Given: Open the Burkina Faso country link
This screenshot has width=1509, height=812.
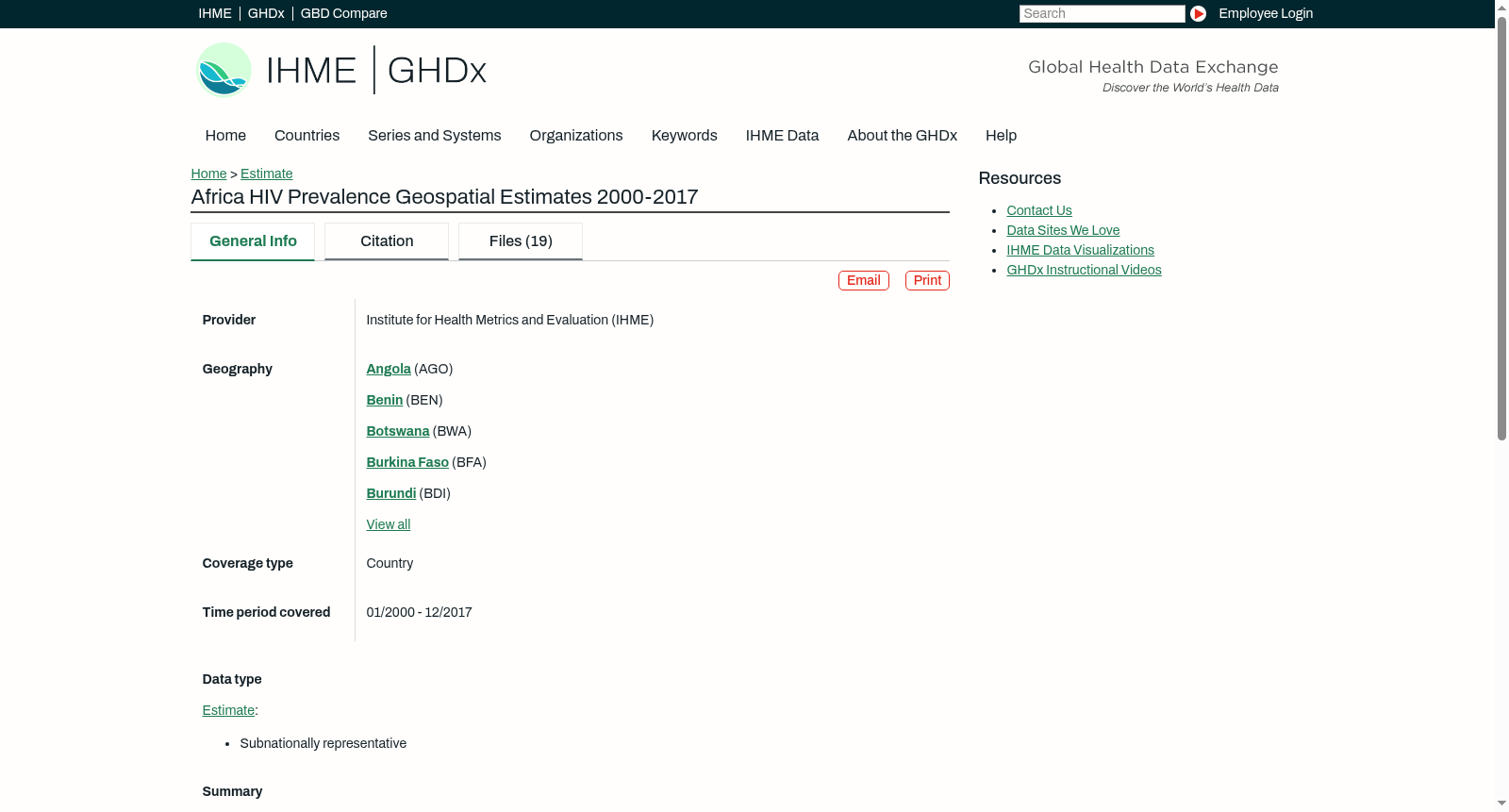Looking at the screenshot, I should (x=407, y=462).
